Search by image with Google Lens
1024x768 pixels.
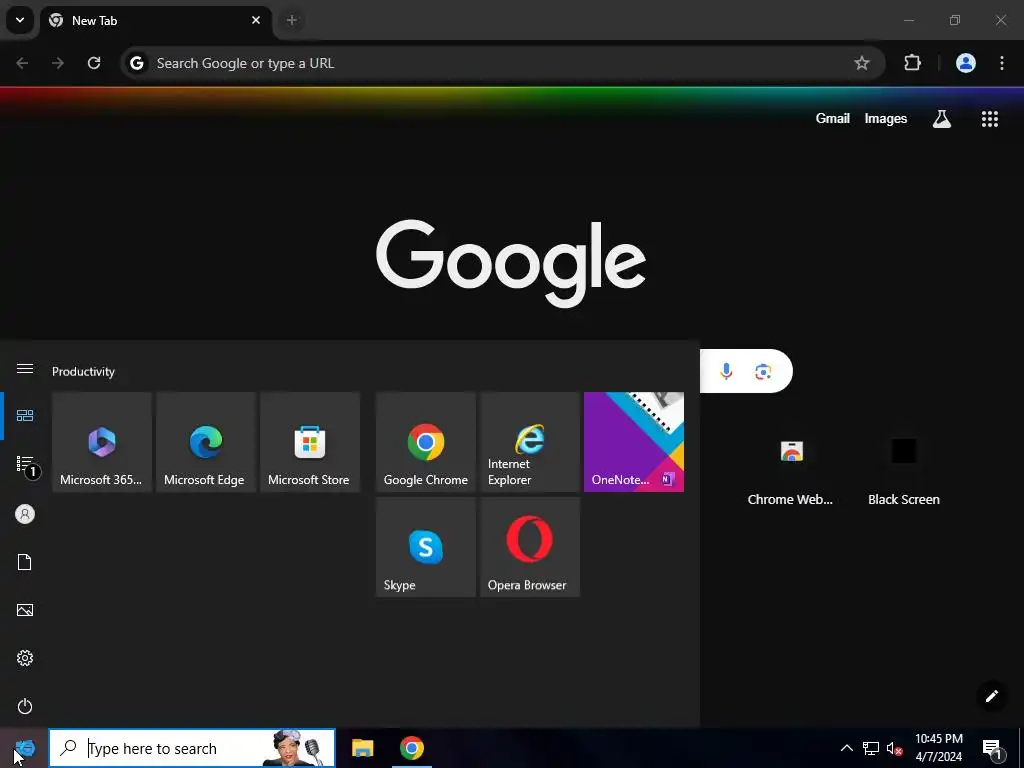(x=763, y=372)
